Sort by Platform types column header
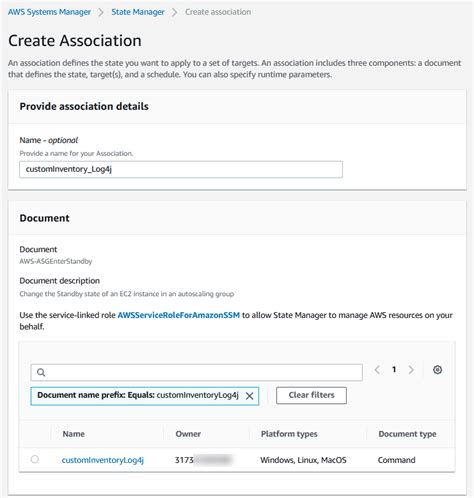 [289, 434]
